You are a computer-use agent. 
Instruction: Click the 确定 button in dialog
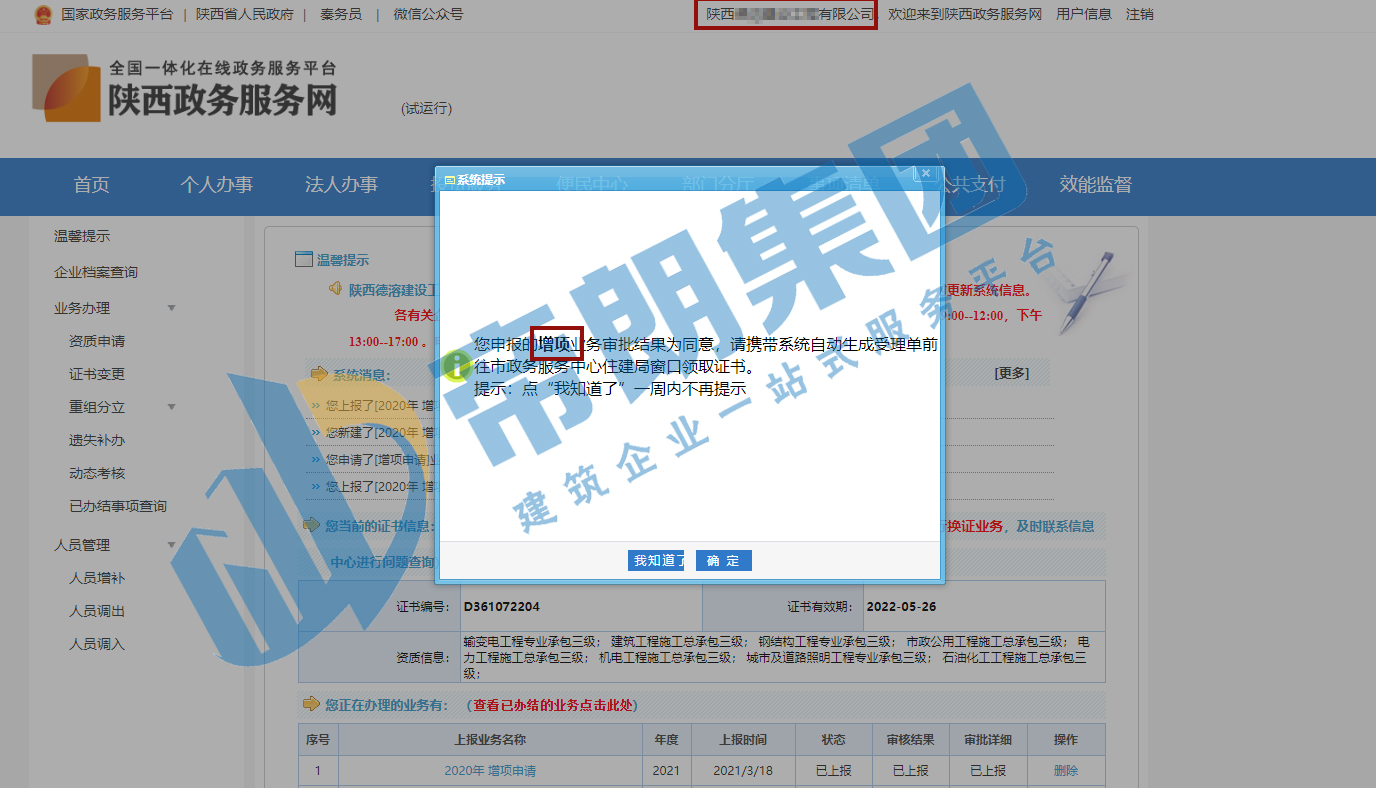pos(723,561)
